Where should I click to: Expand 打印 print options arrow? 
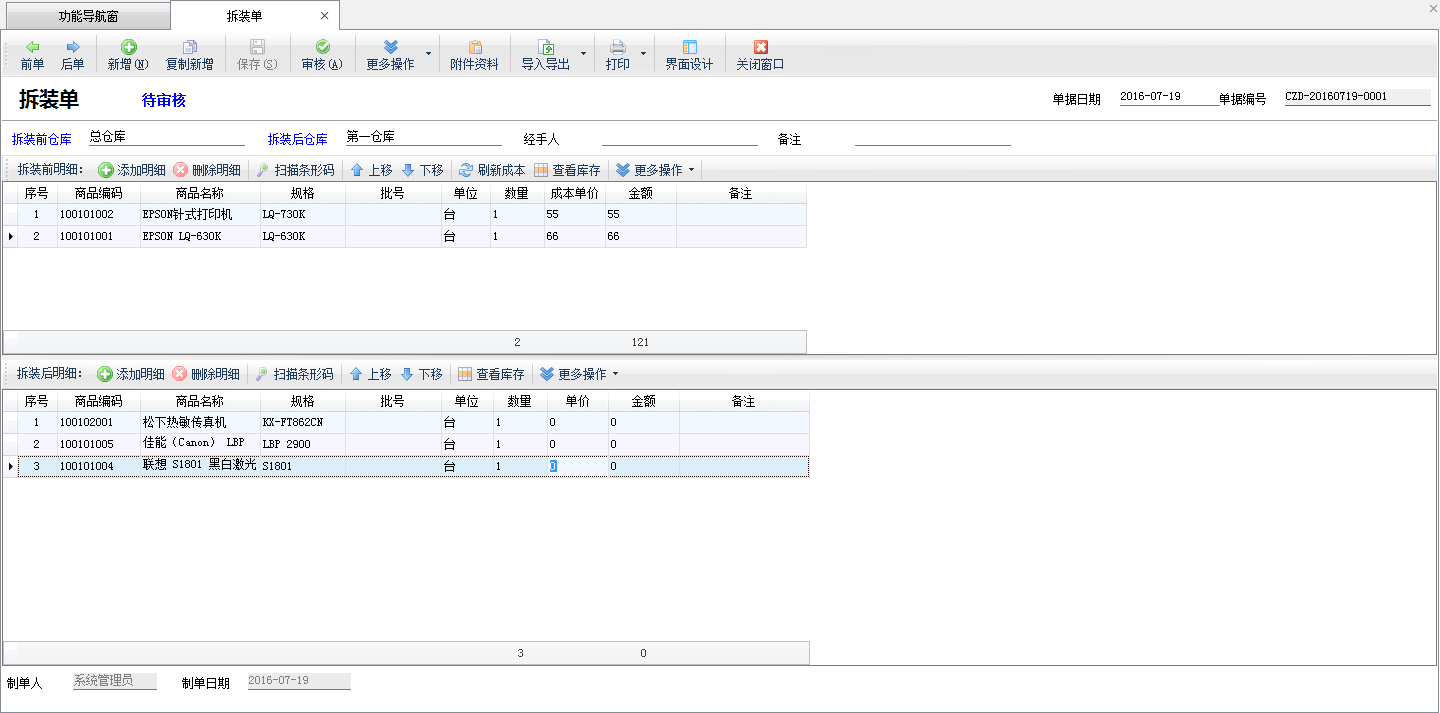click(643, 53)
